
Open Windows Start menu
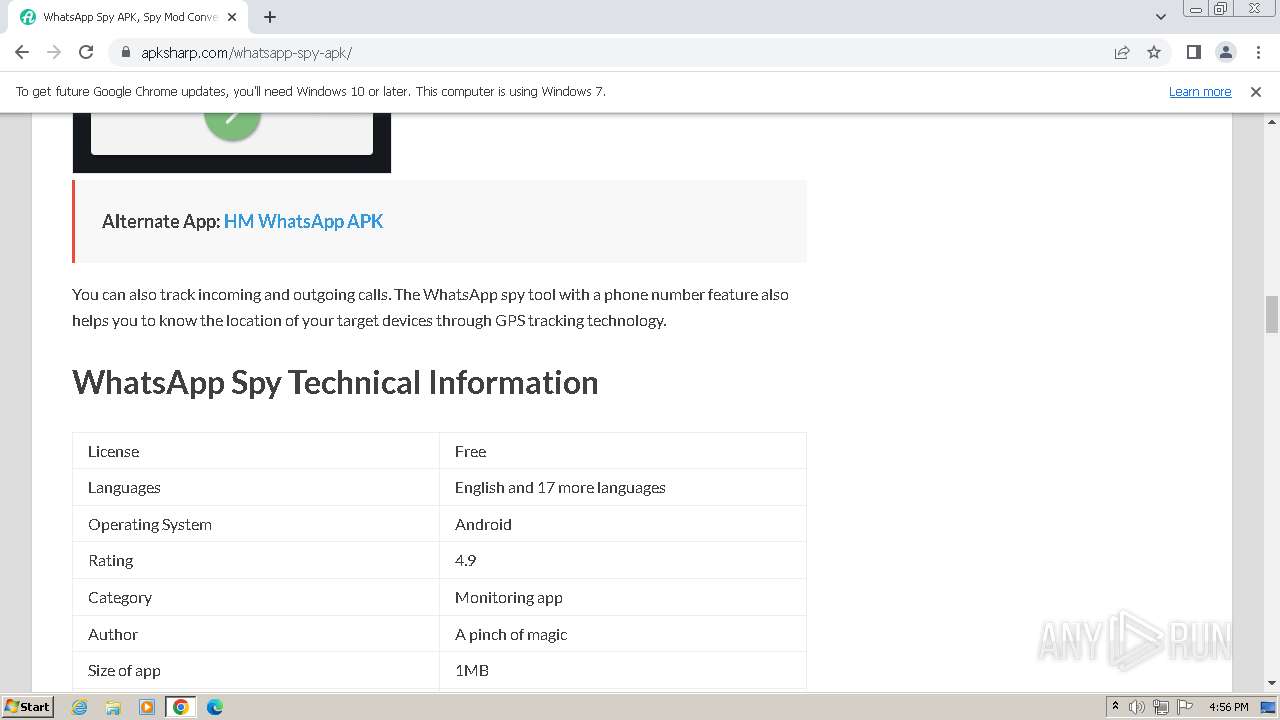(x=28, y=706)
